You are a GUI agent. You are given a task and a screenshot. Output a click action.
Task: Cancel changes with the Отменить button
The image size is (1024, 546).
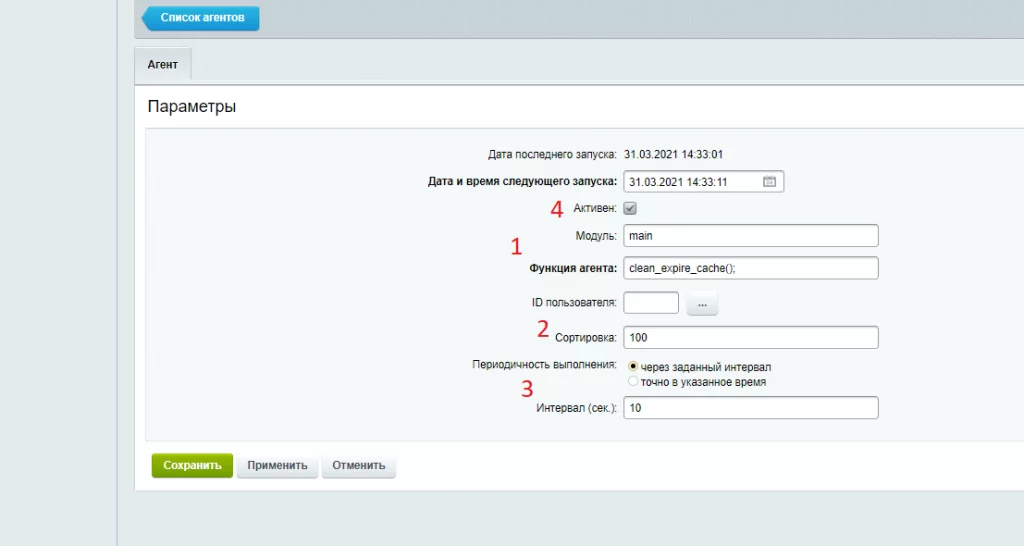tap(359, 466)
